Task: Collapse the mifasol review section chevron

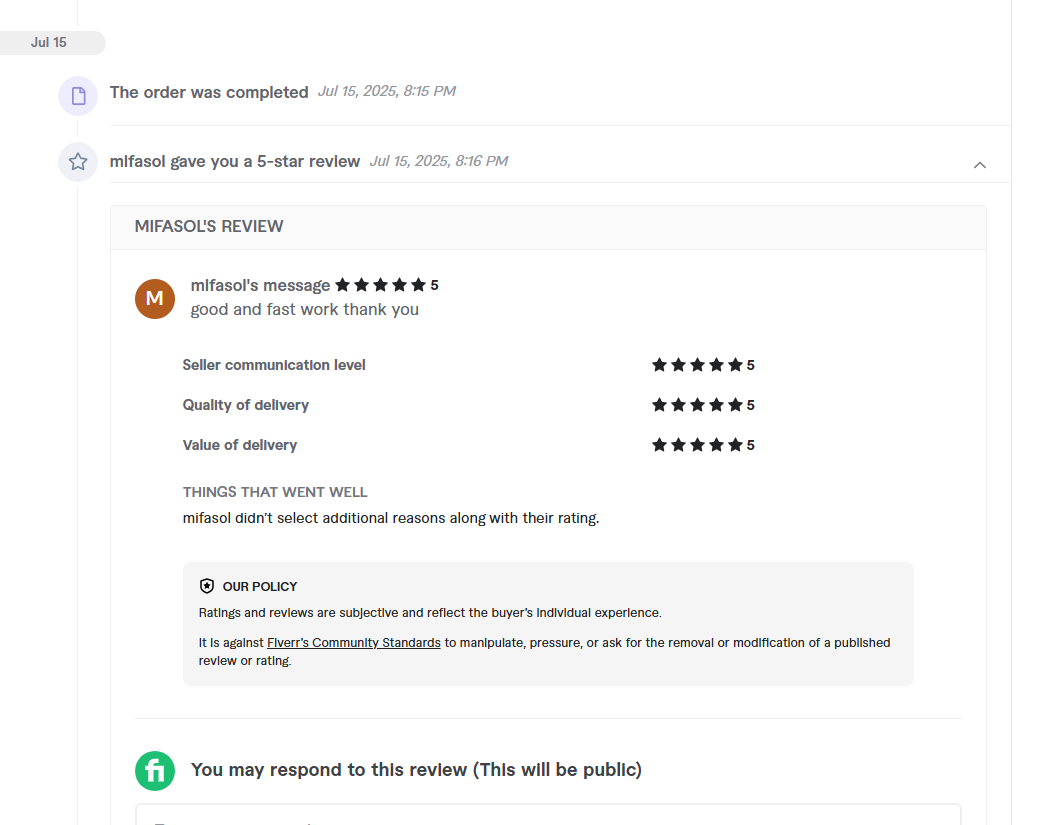Action: [980, 165]
